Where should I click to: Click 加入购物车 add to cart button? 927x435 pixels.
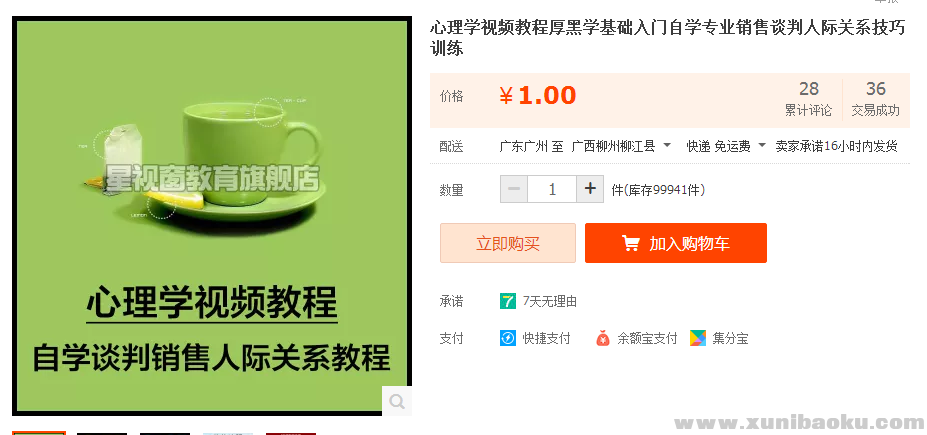pos(676,243)
